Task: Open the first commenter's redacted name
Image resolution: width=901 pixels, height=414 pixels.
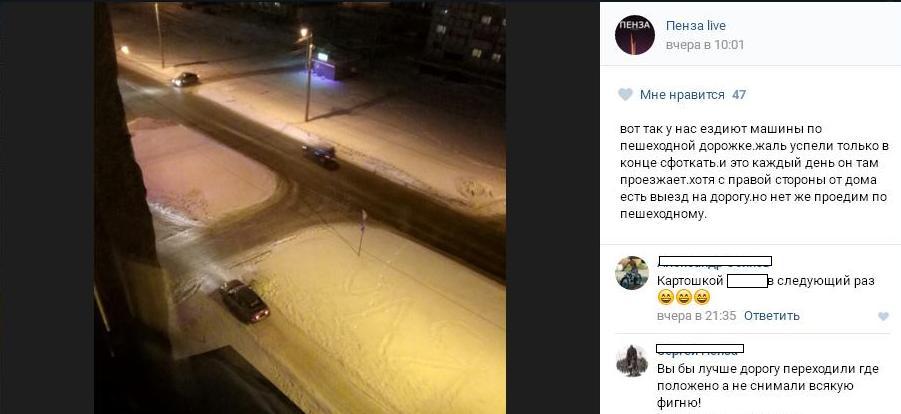Action: click(x=714, y=263)
